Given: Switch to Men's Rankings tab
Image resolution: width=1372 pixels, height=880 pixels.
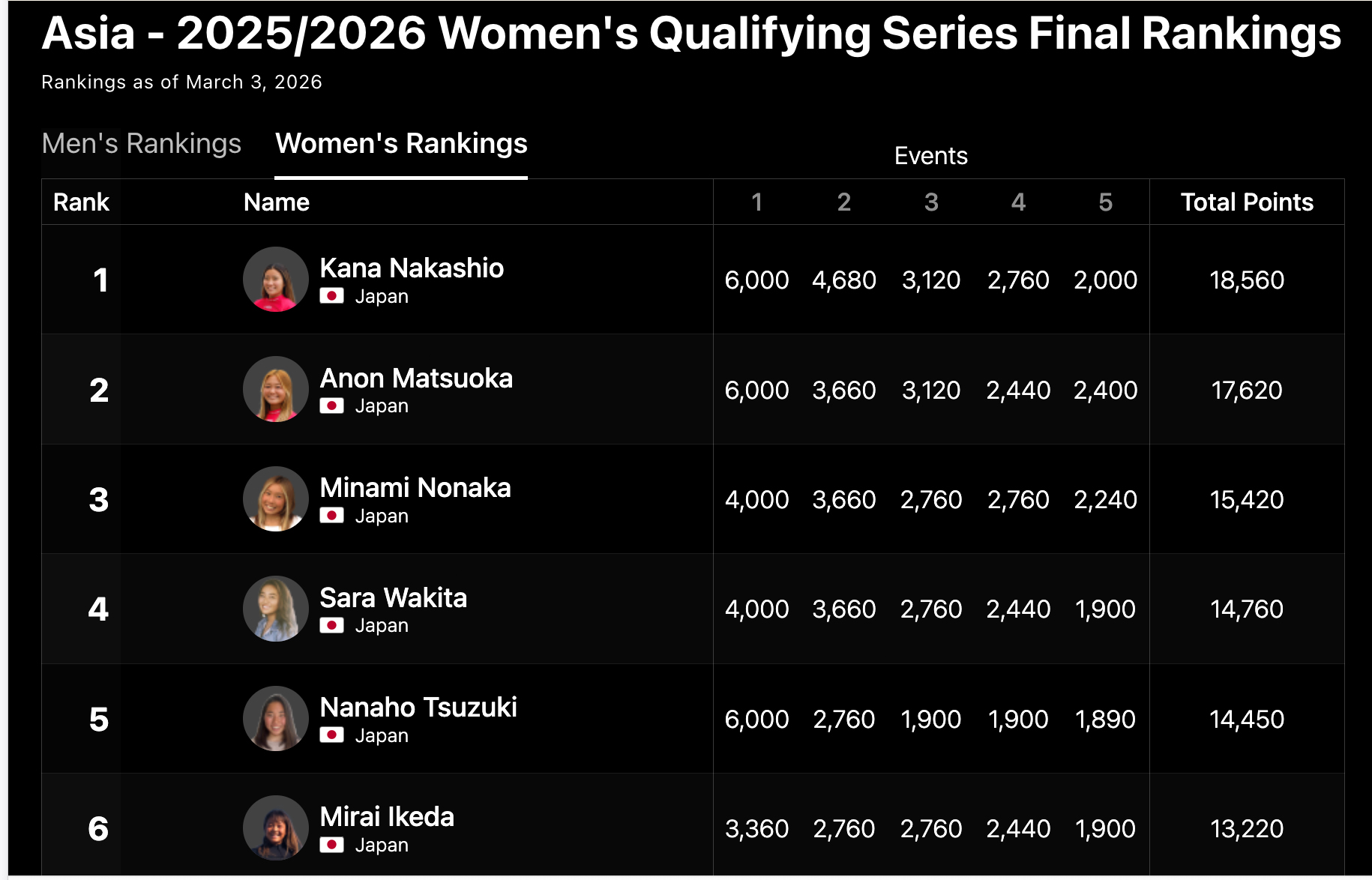Looking at the screenshot, I should (x=142, y=143).
